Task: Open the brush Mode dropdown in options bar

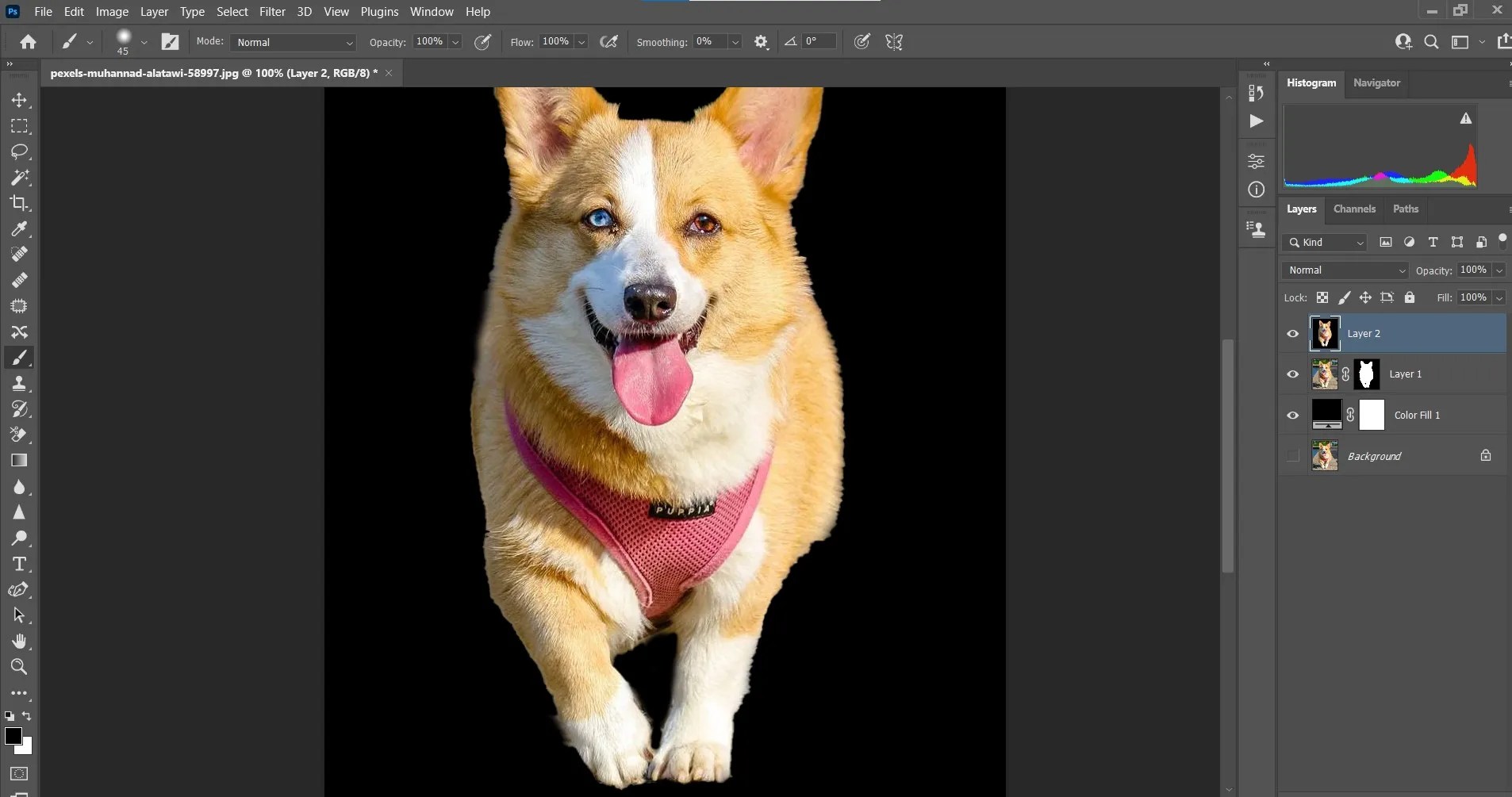Action: 294,41
